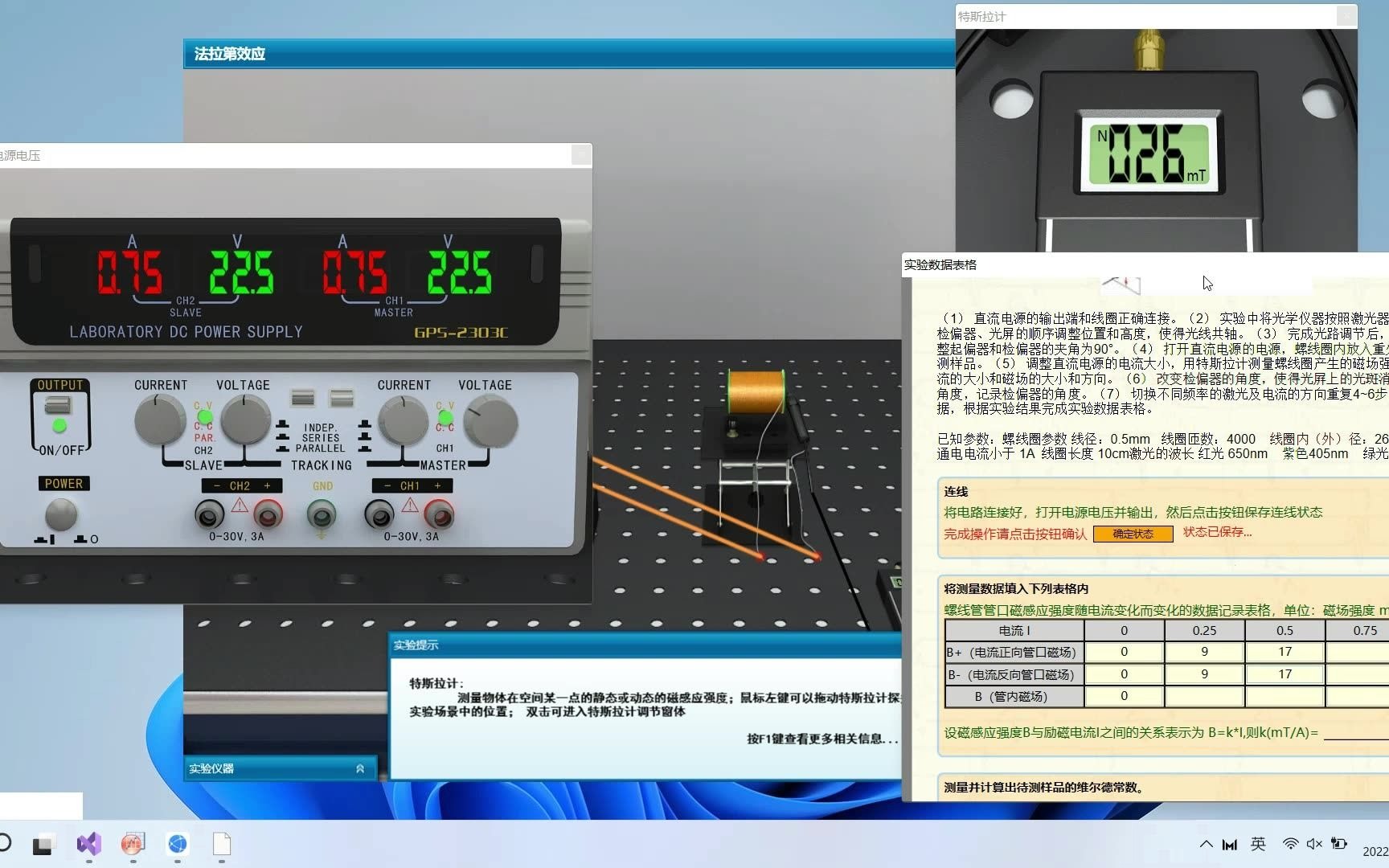Screen dimensions: 1389x868
Task: Click the red experiment app taskbar icon
Action: (133, 844)
